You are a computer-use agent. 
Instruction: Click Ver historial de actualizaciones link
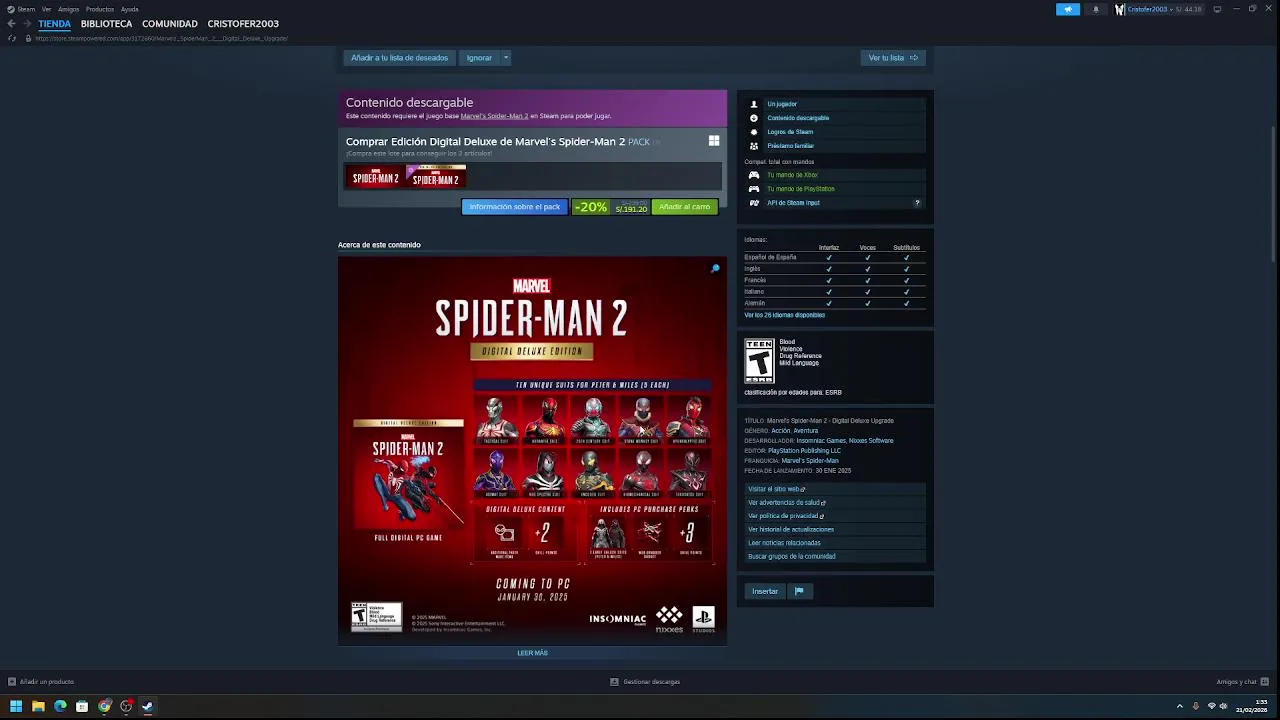click(x=791, y=529)
